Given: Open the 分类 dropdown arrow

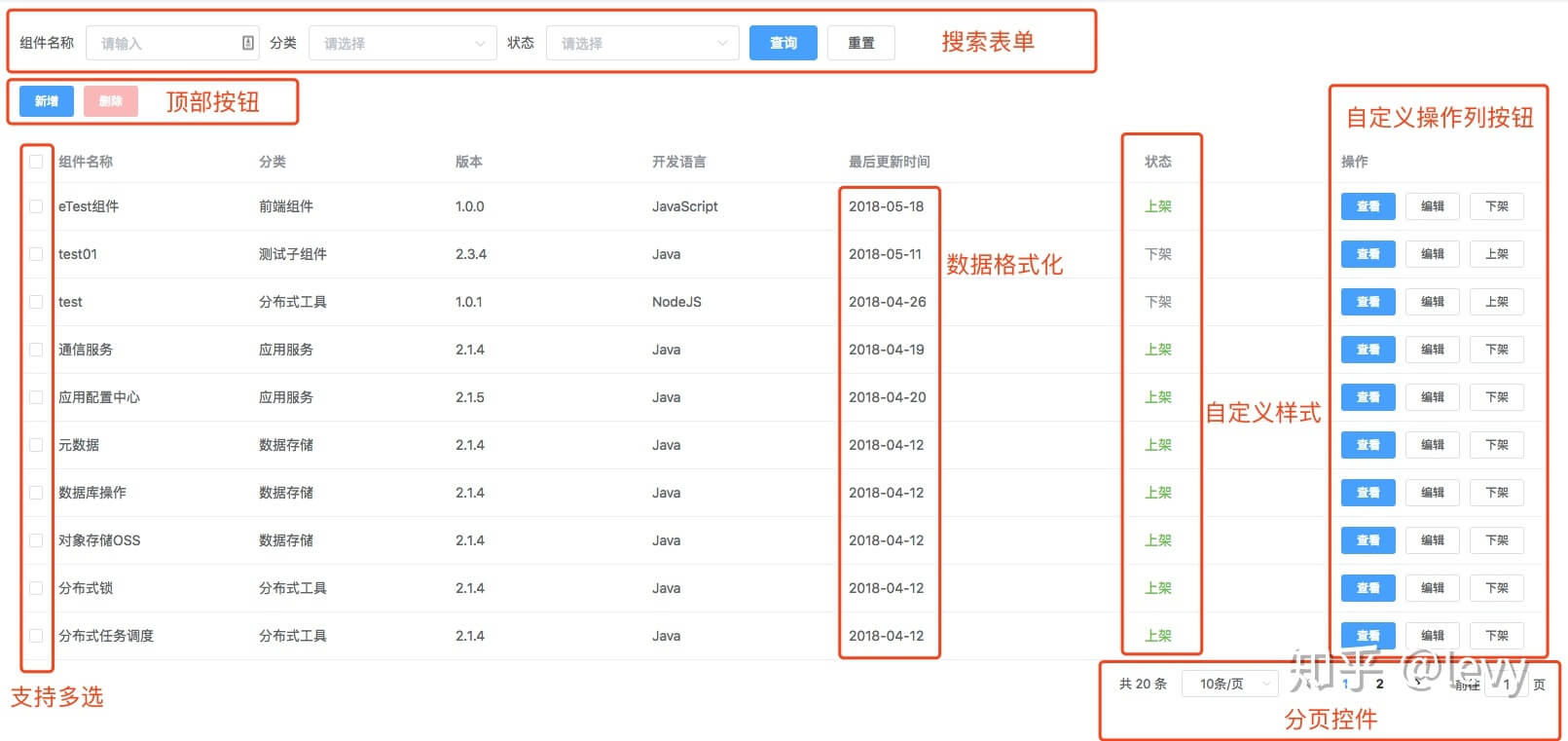Looking at the screenshot, I should click(480, 44).
